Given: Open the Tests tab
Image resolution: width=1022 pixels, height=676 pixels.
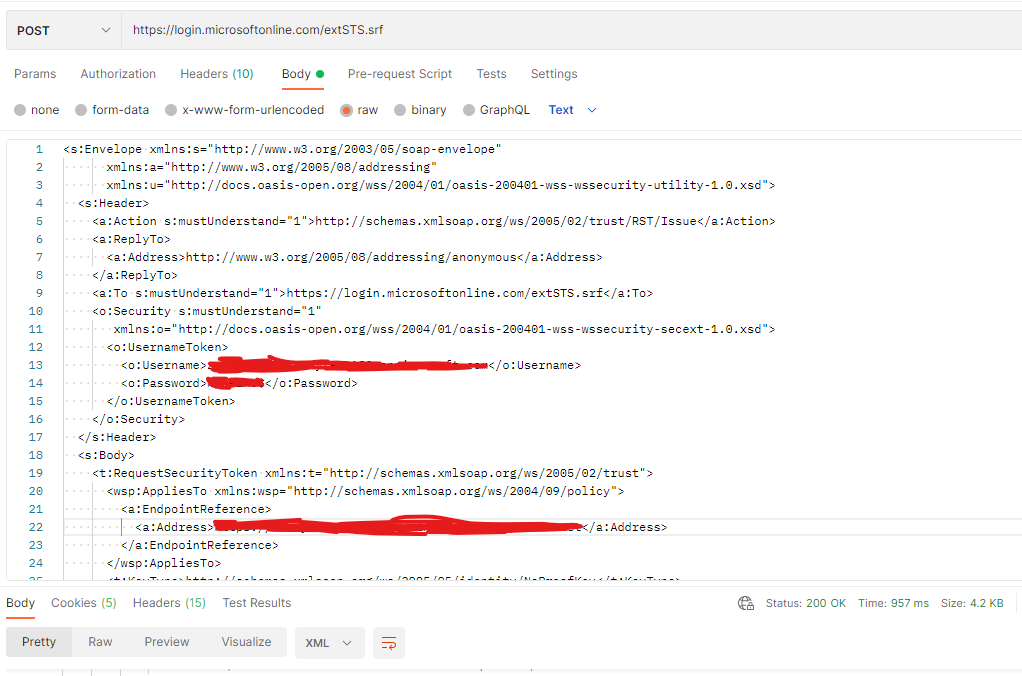Looking at the screenshot, I should coord(491,74).
